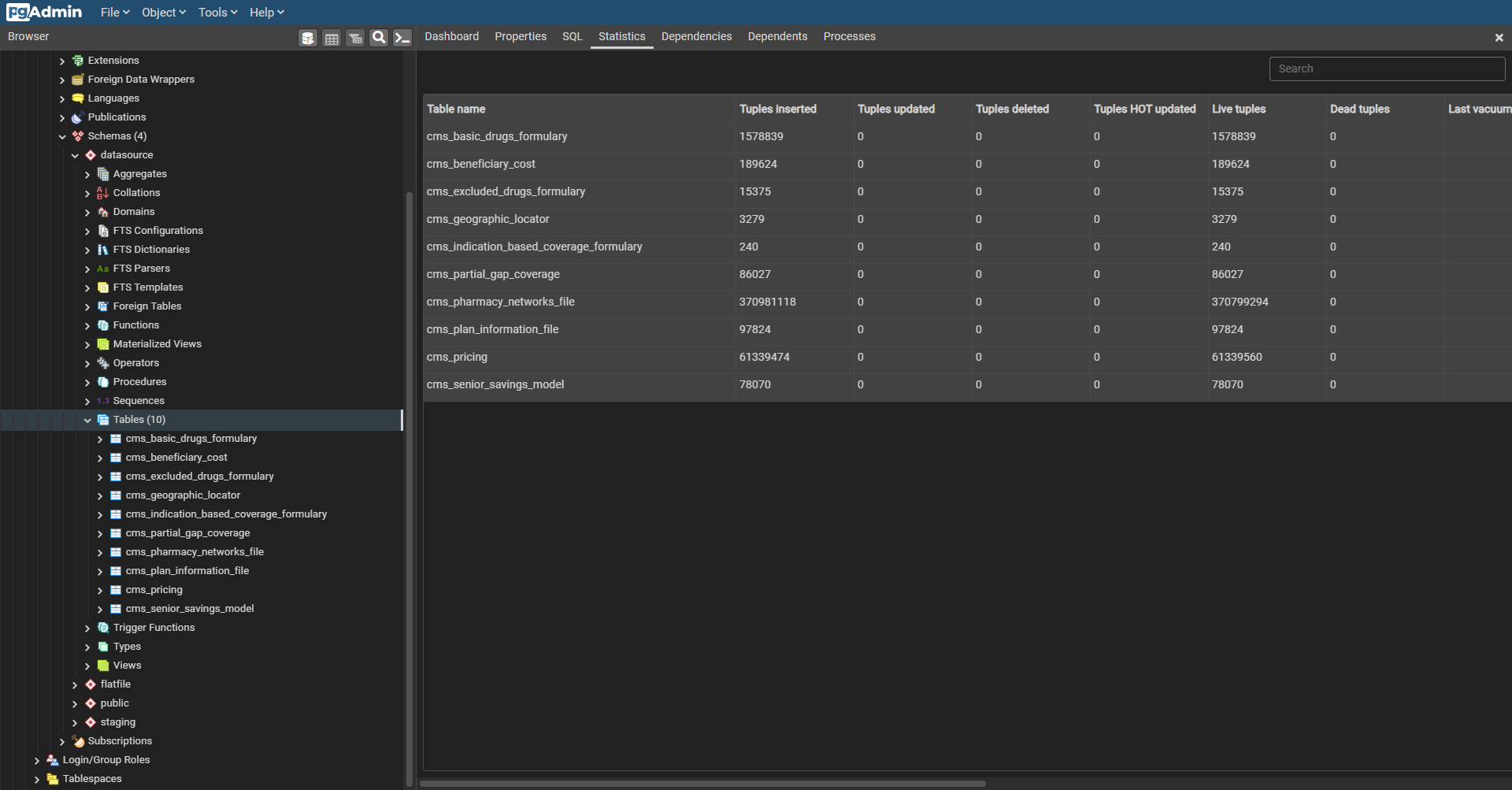Switch to the Dependencies tab
This screenshot has height=790, width=1512.
[x=697, y=36]
